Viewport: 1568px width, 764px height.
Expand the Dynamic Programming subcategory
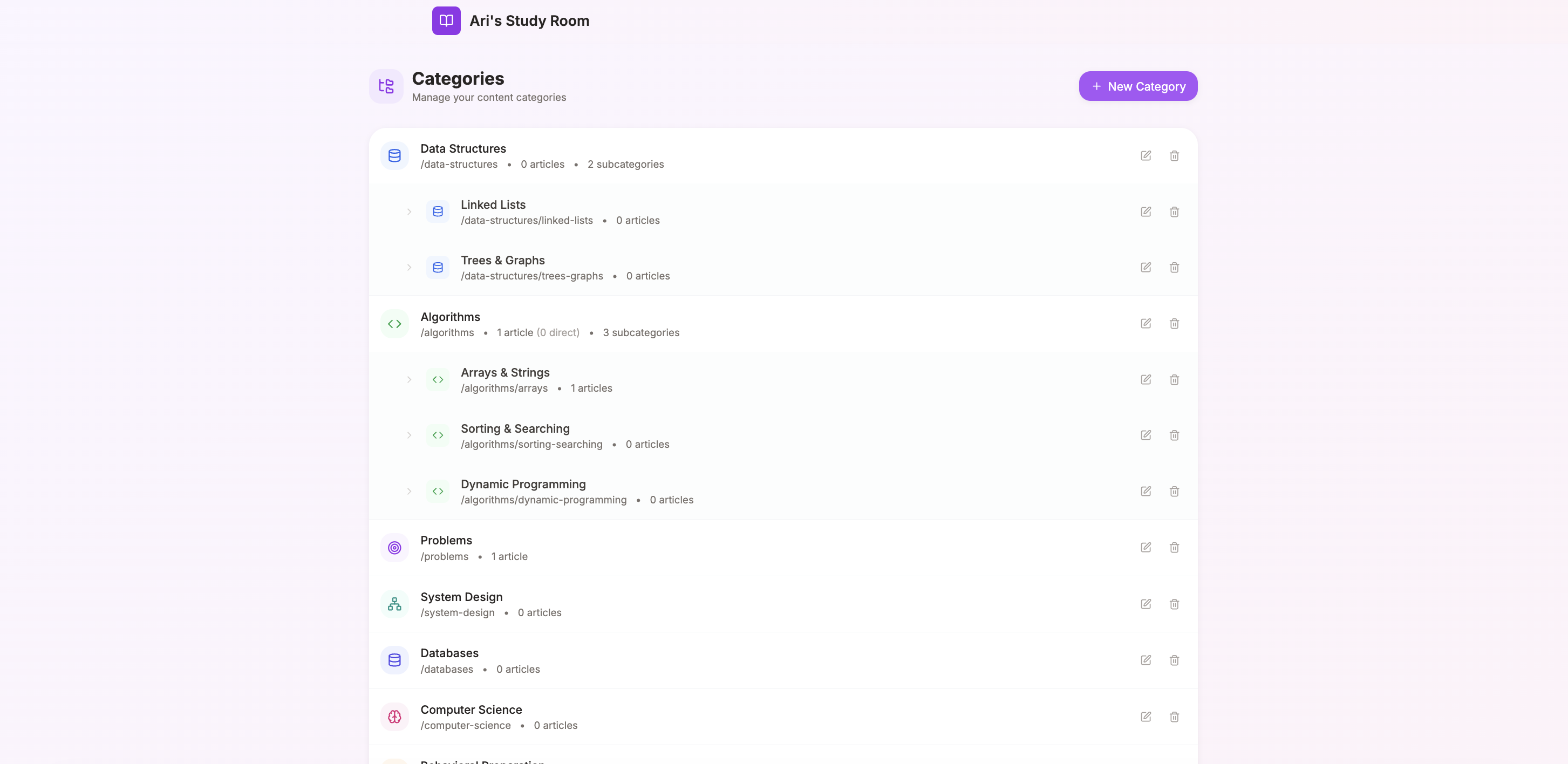click(x=408, y=490)
